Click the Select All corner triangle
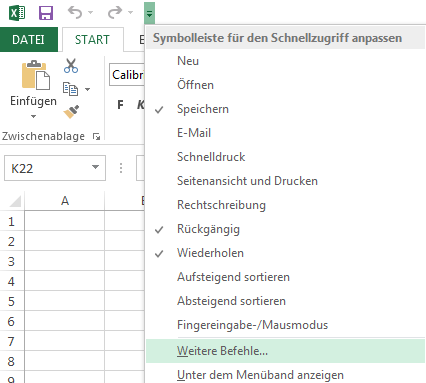 [x=15, y=202]
